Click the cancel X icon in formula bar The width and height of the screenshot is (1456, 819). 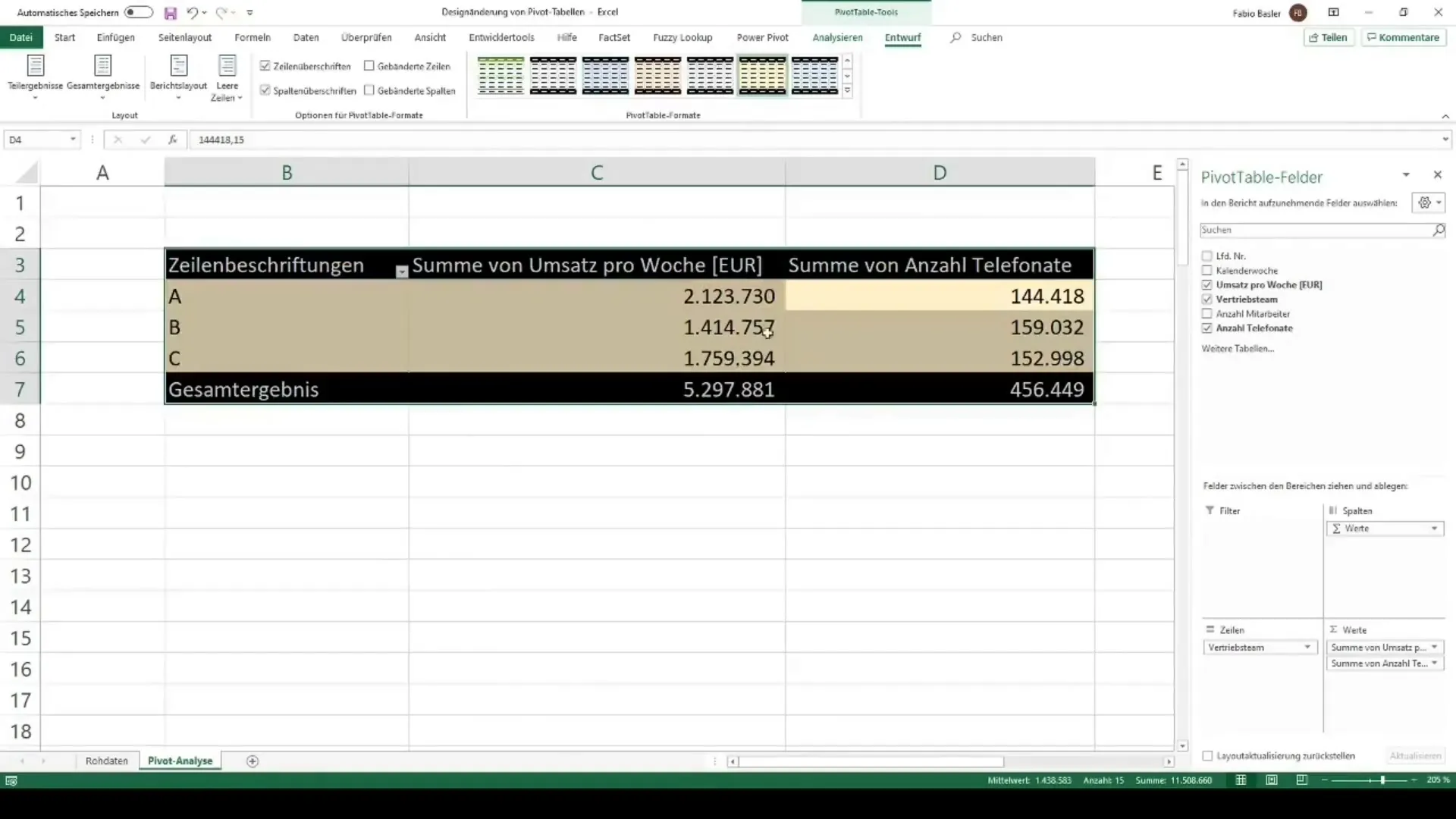[x=118, y=140]
